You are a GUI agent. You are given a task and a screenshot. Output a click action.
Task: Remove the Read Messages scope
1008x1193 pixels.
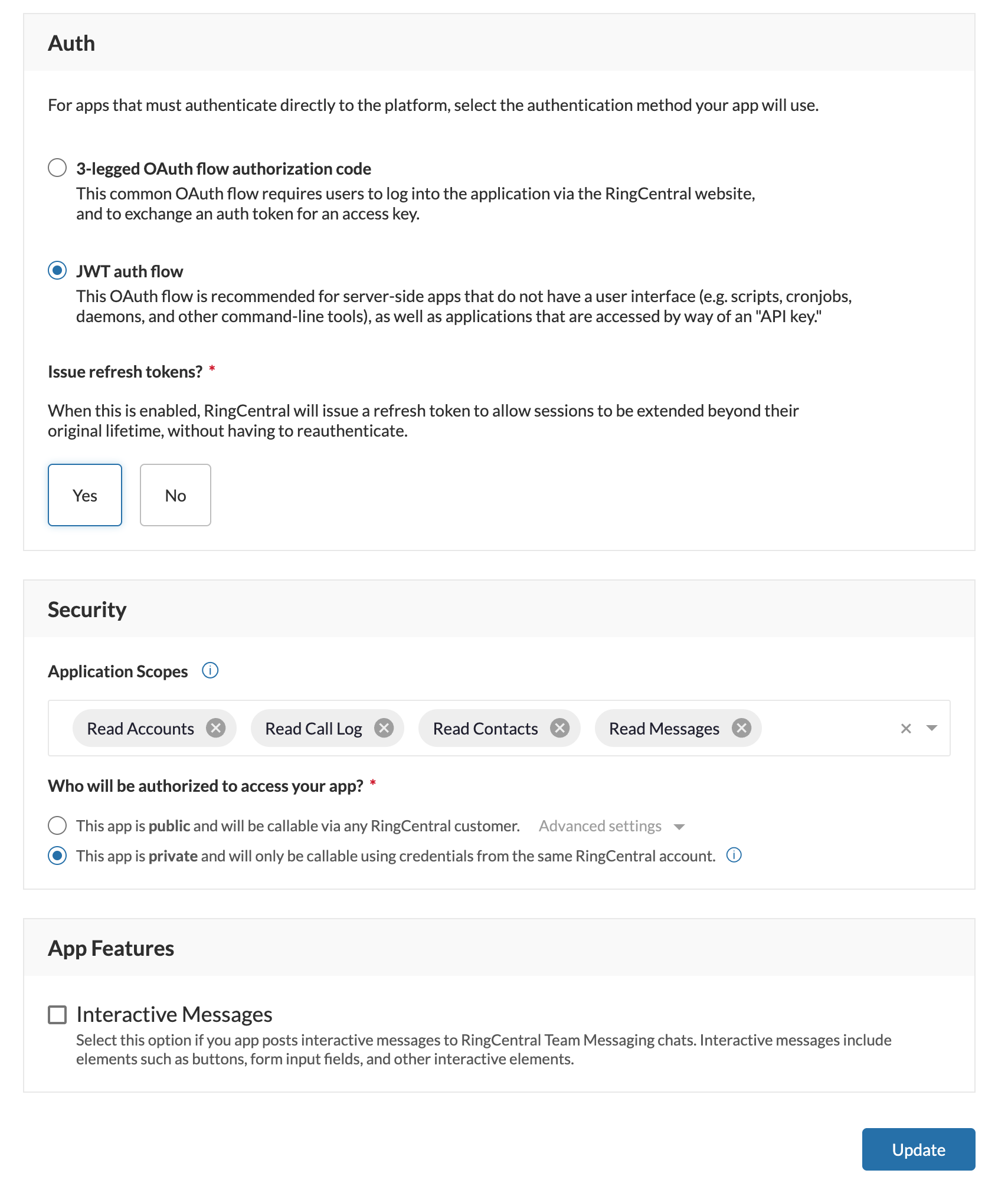point(742,728)
